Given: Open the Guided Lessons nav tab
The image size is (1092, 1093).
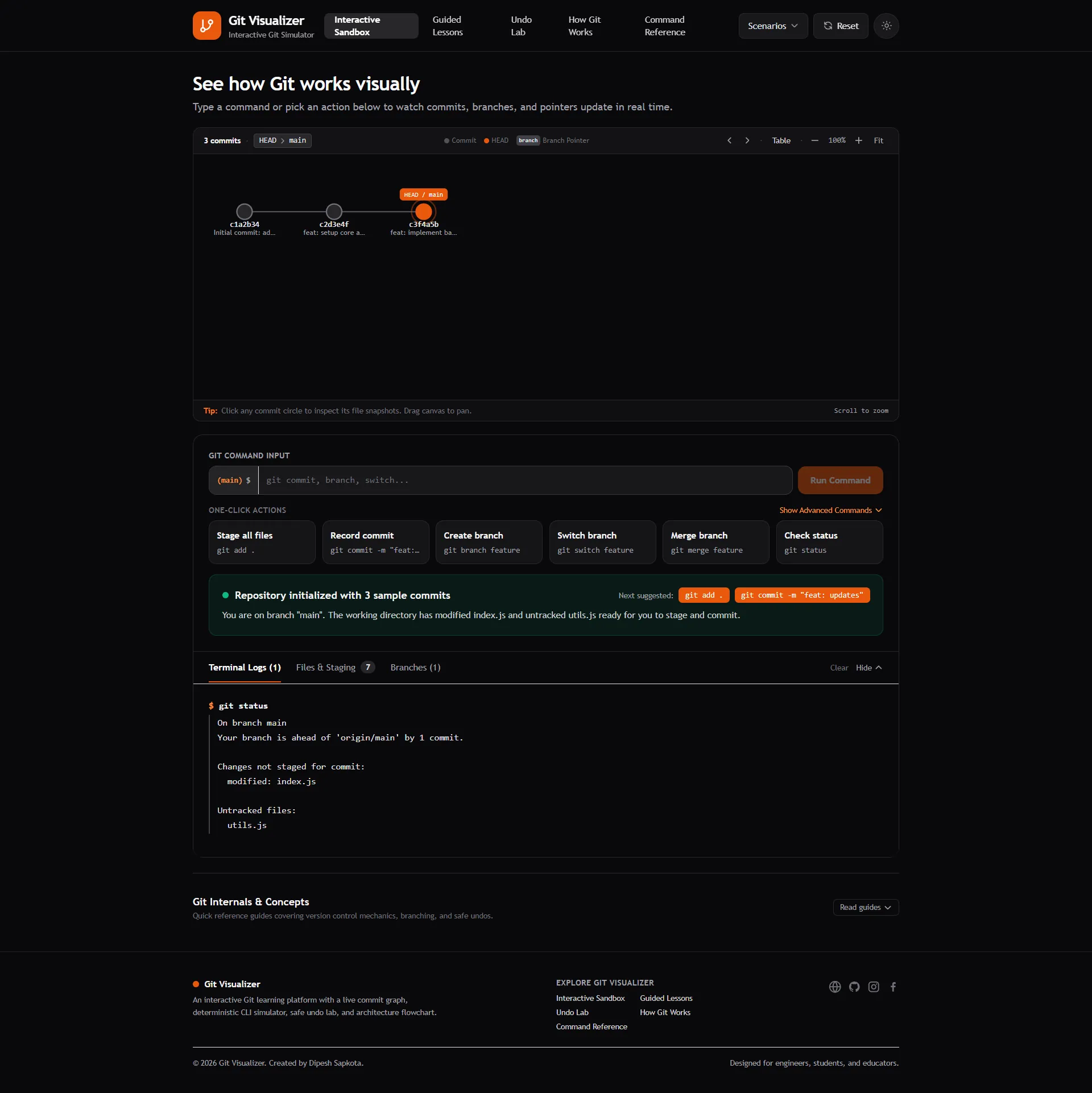Looking at the screenshot, I should pos(448,26).
